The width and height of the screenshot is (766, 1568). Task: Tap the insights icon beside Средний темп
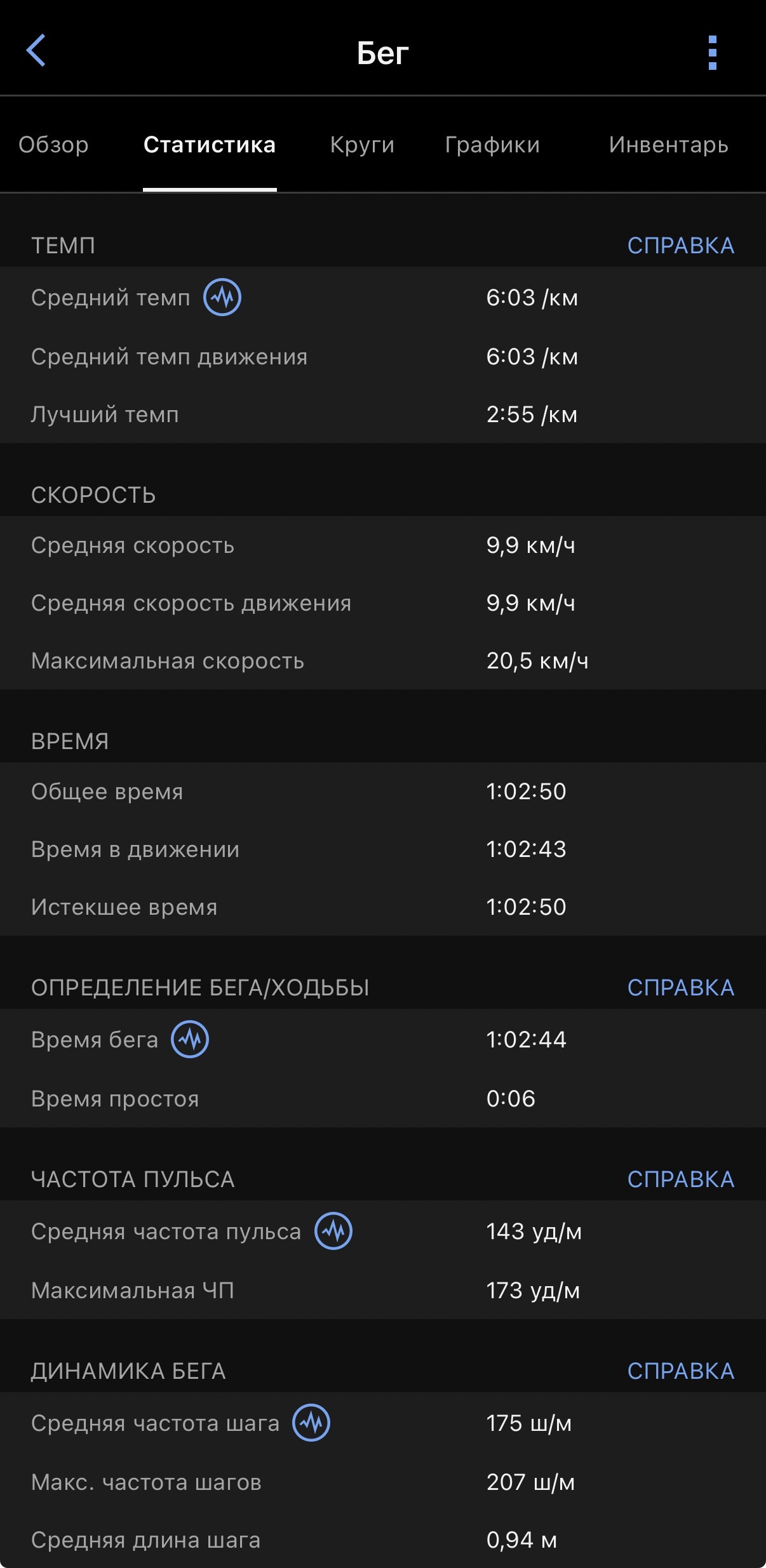[222, 297]
